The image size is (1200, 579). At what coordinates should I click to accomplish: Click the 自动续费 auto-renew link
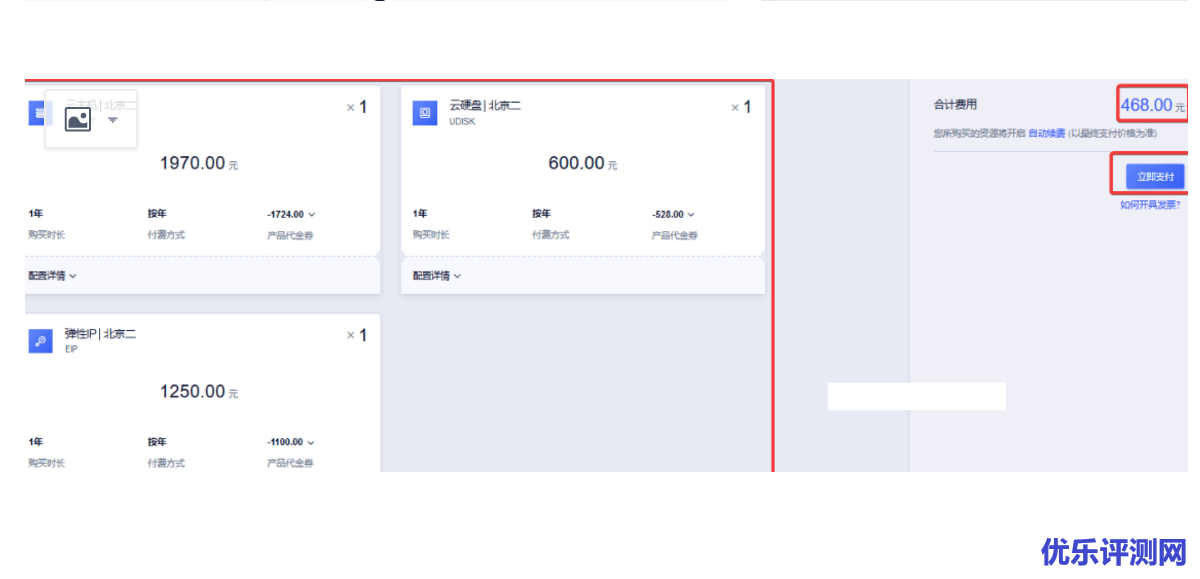pos(1047,133)
